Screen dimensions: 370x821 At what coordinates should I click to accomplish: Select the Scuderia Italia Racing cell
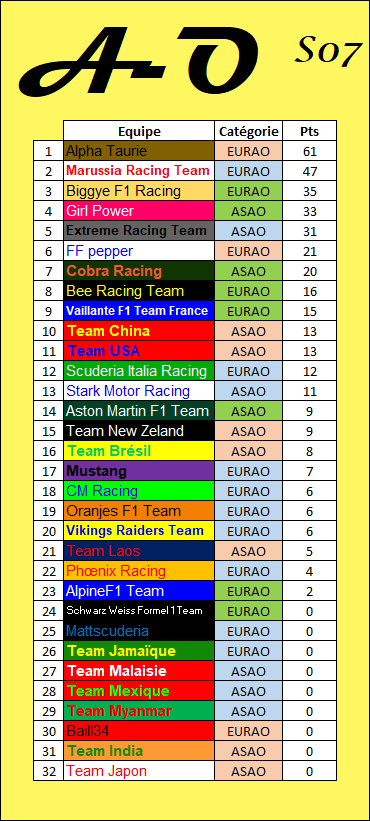point(139,371)
